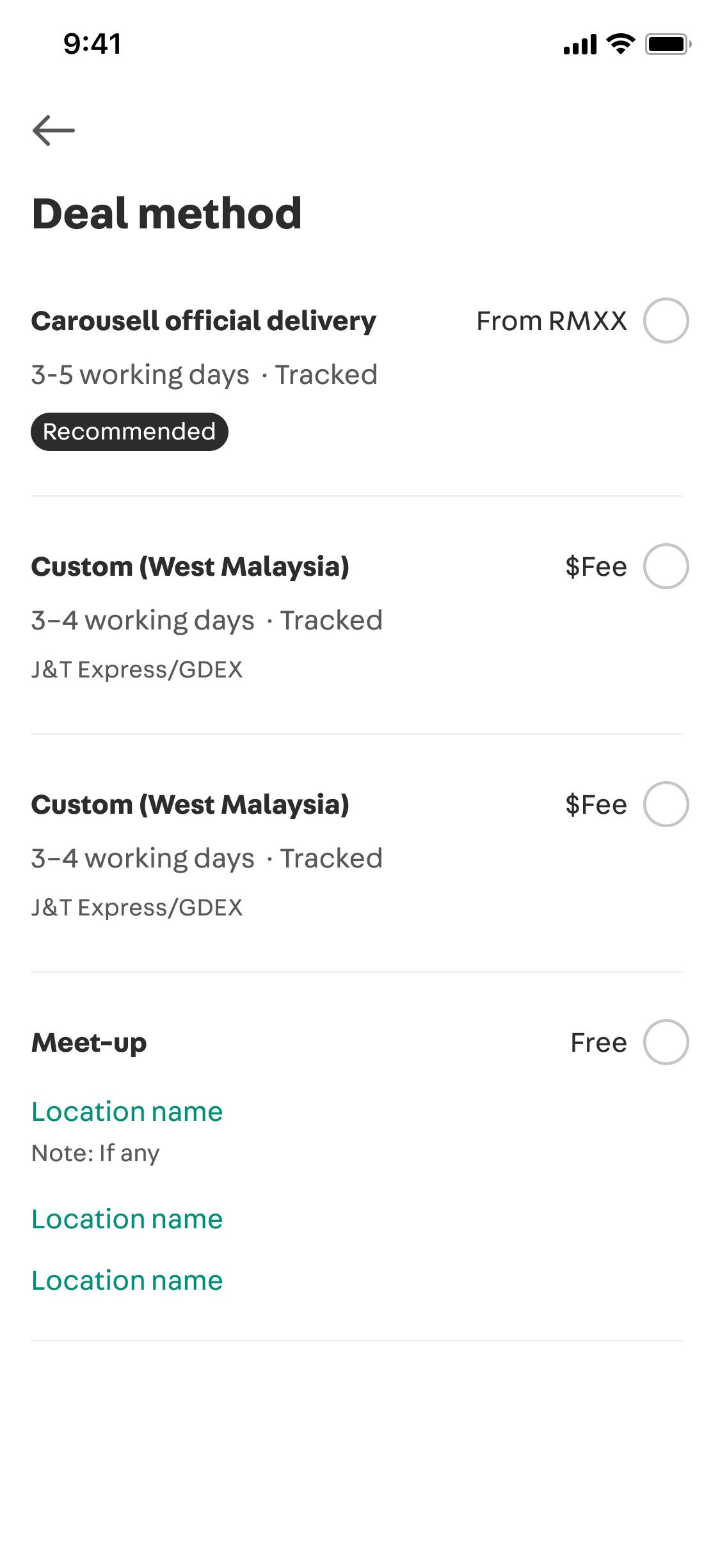Open the third Location name link
The width and height of the screenshot is (720, 1568).
[x=127, y=1281]
